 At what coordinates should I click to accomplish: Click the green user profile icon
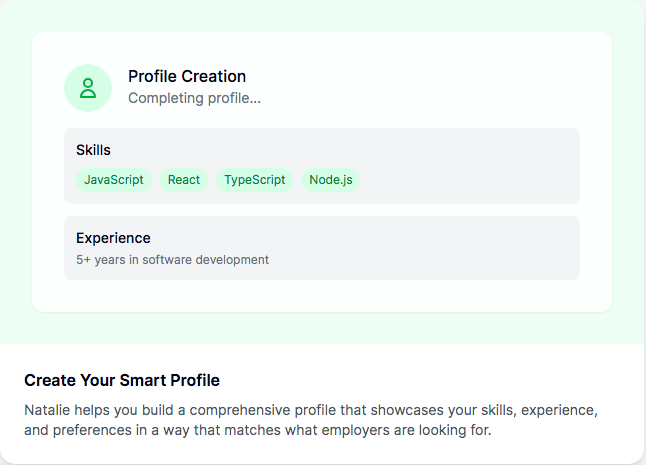[88, 88]
